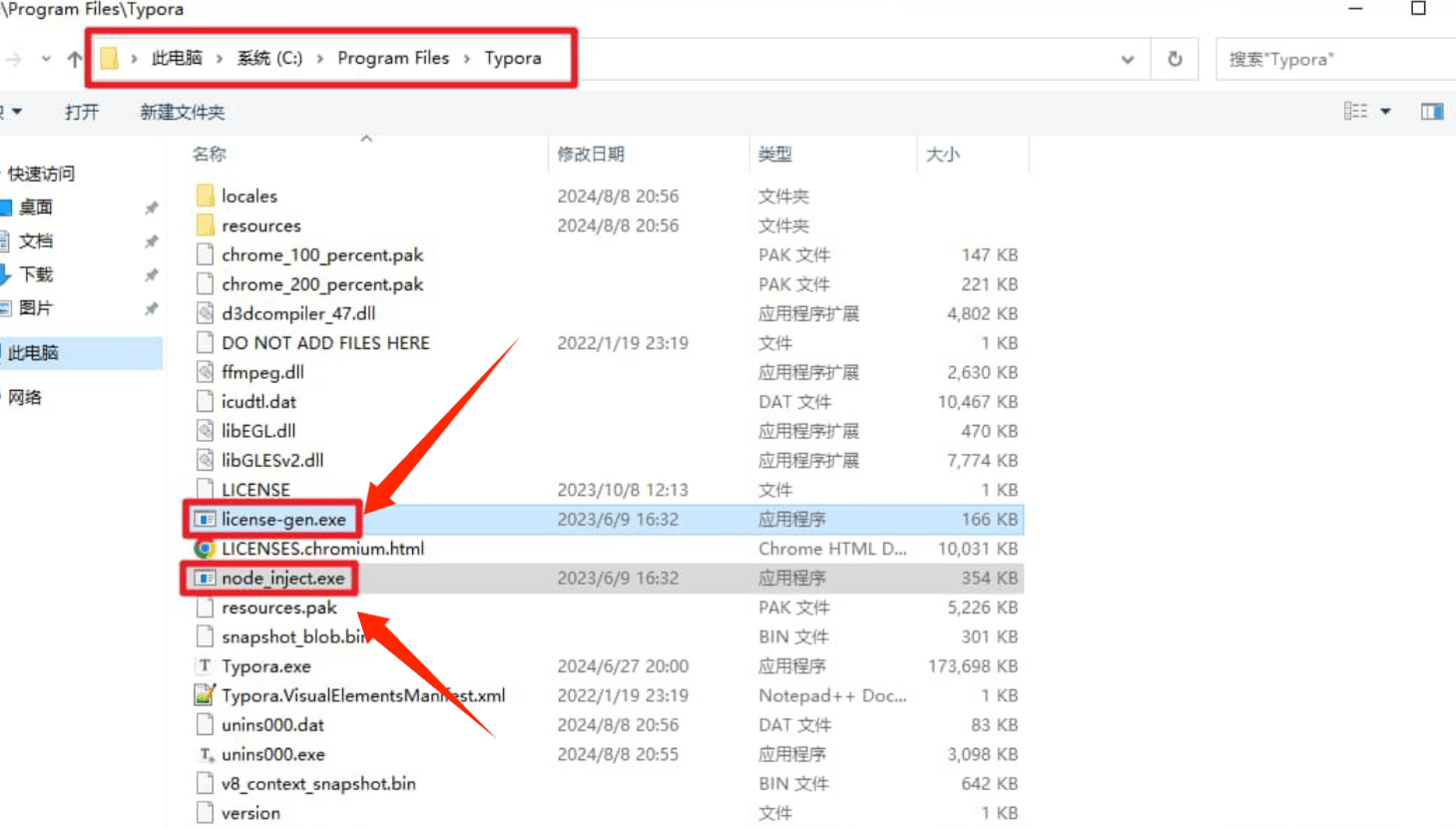
Task: Expand the 此电脑 breadcrumb chevron
Action: click(221, 58)
